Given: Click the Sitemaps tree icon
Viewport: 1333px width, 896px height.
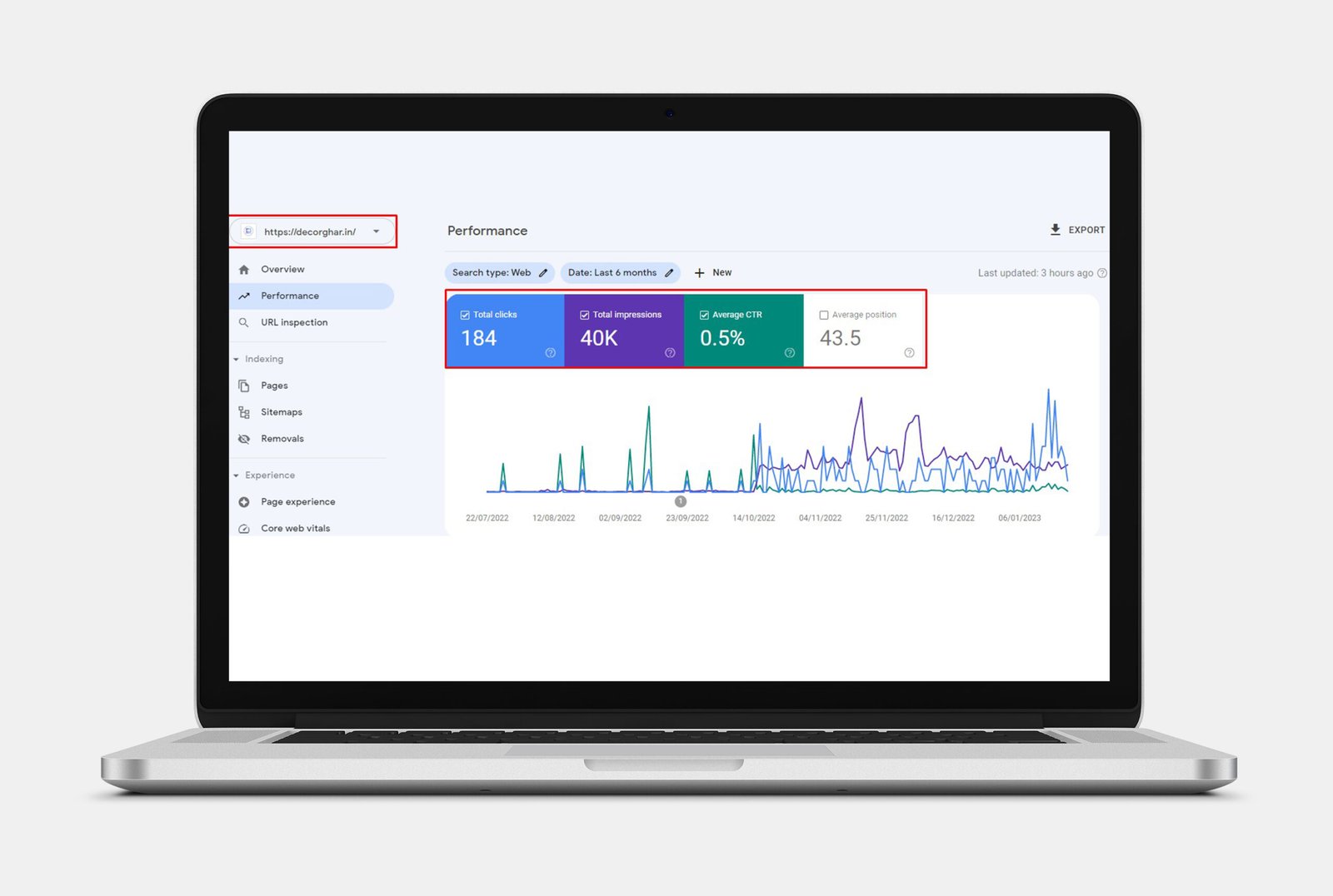Looking at the screenshot, I should (244, 412).
